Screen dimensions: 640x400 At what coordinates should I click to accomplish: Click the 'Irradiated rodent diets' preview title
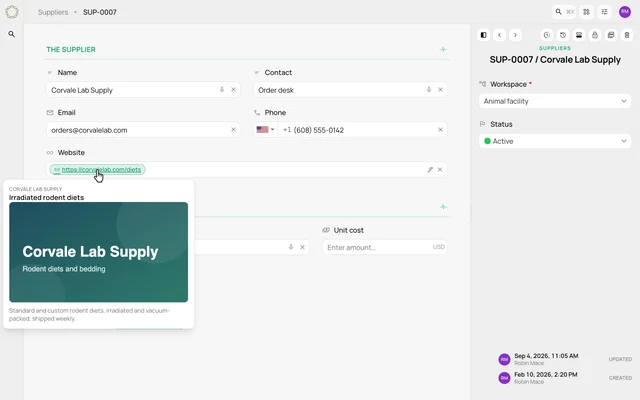pyautogui.click(x=47, y=198)
